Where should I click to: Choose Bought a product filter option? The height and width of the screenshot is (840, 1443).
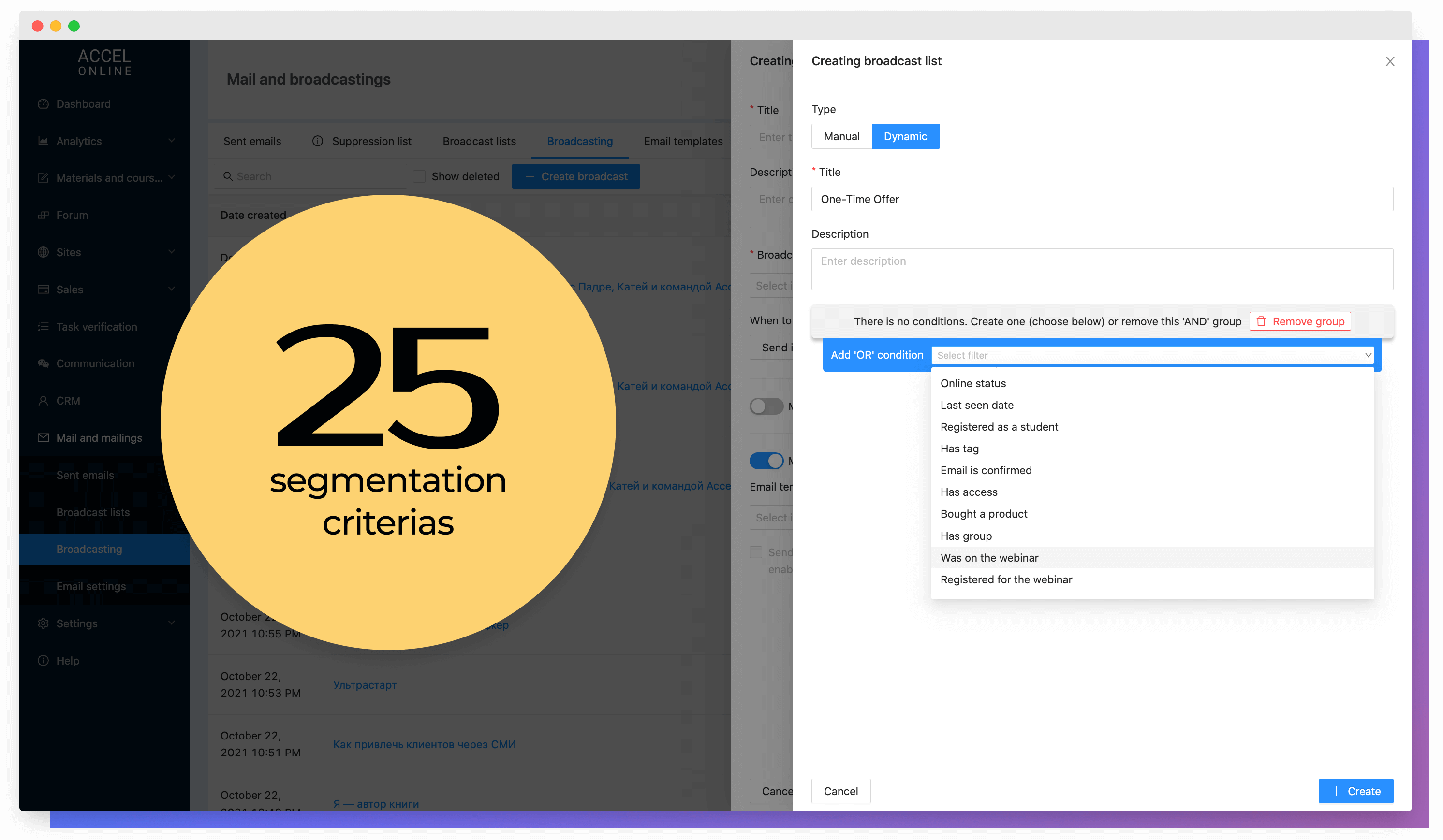point(1153,514)
